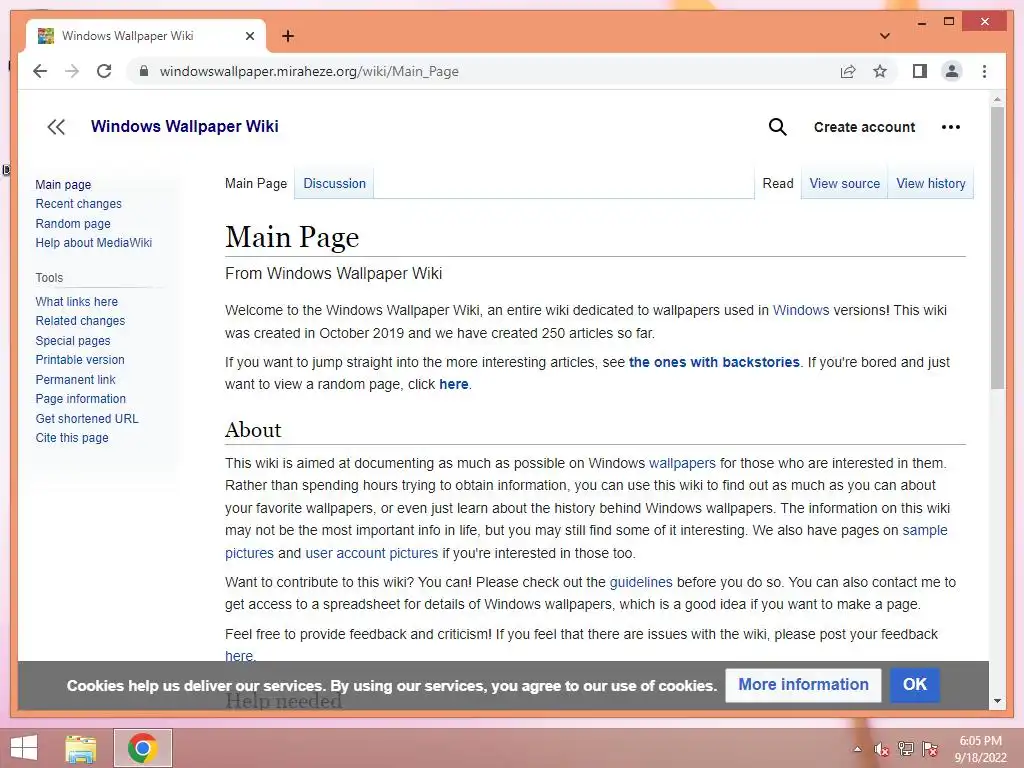This screenshot has width=1024, height=768.
Task: Click the muted speaker tray icon
Action: point(882,749)
